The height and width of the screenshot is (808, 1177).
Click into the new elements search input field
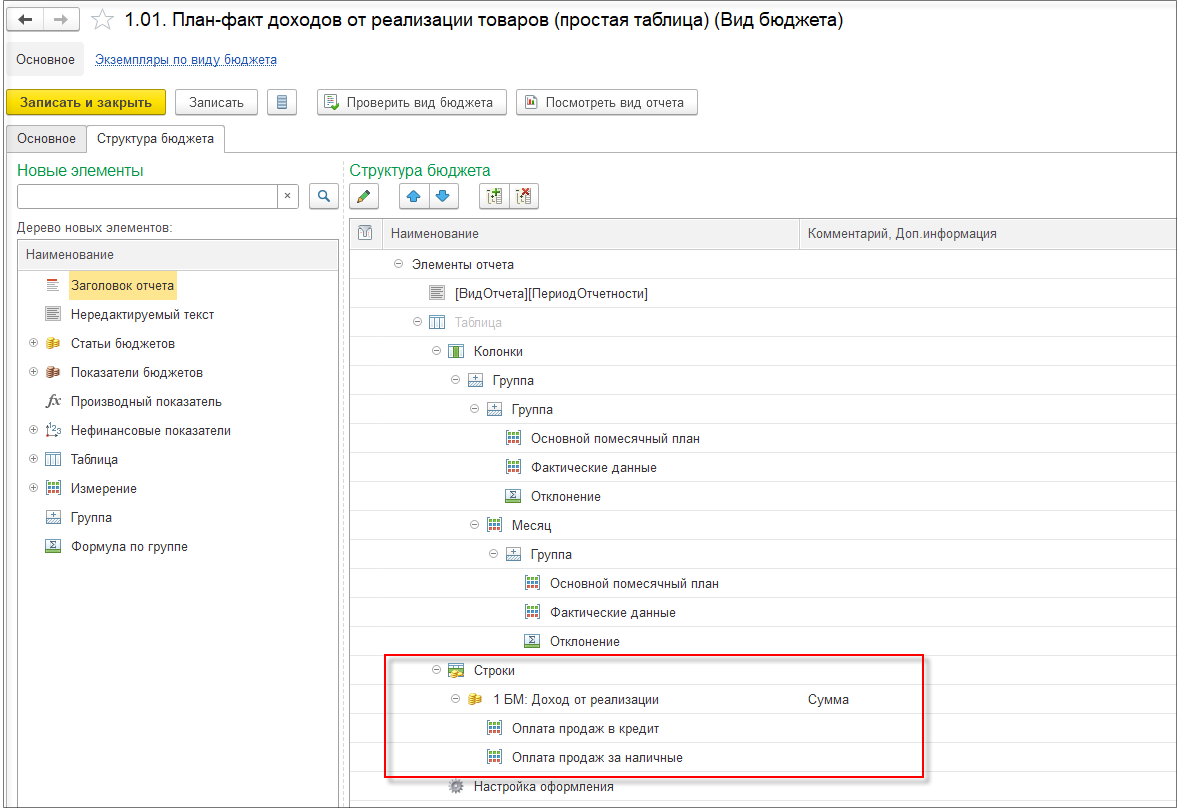147,196
